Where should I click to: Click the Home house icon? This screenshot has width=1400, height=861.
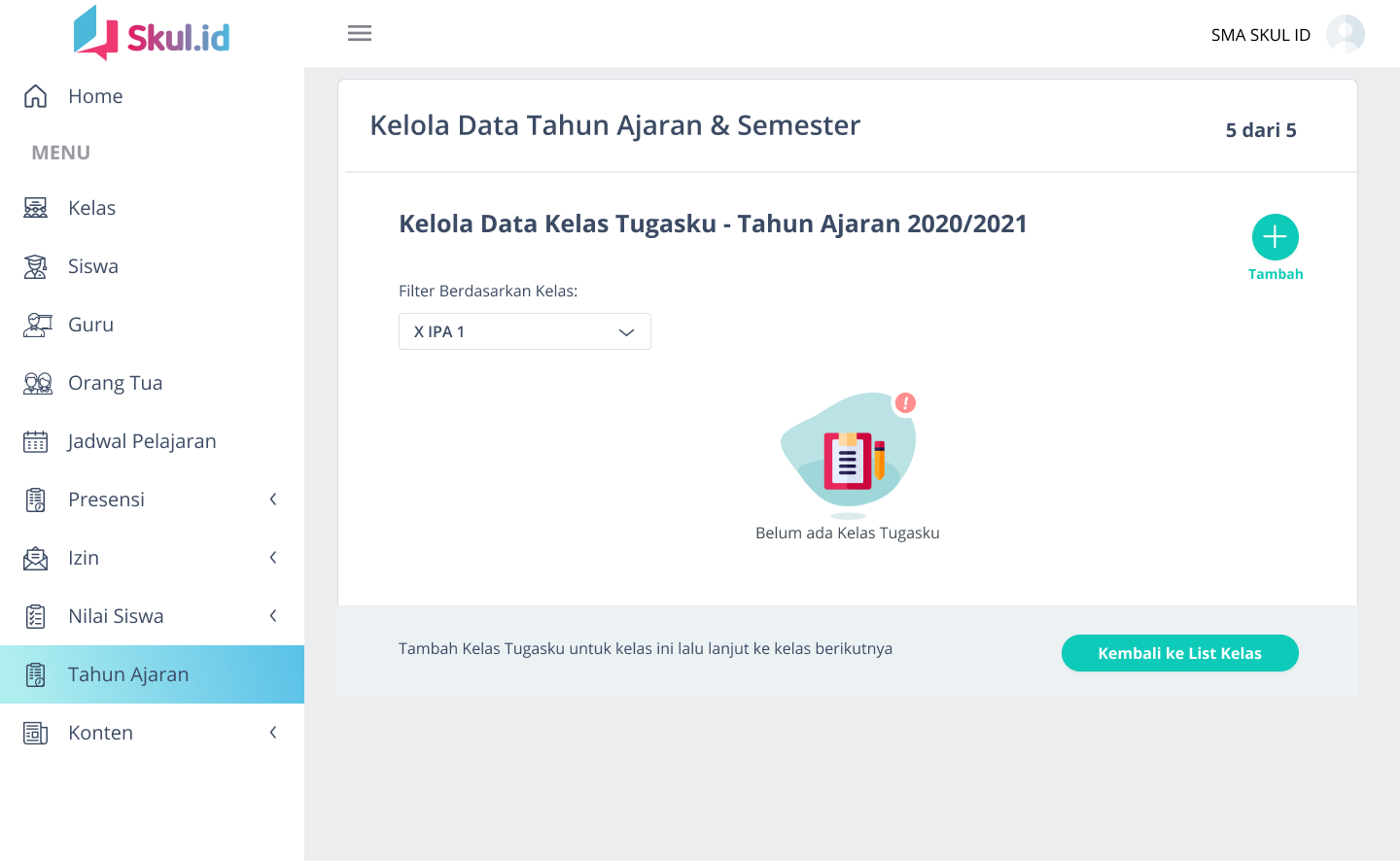coord(36,96)
